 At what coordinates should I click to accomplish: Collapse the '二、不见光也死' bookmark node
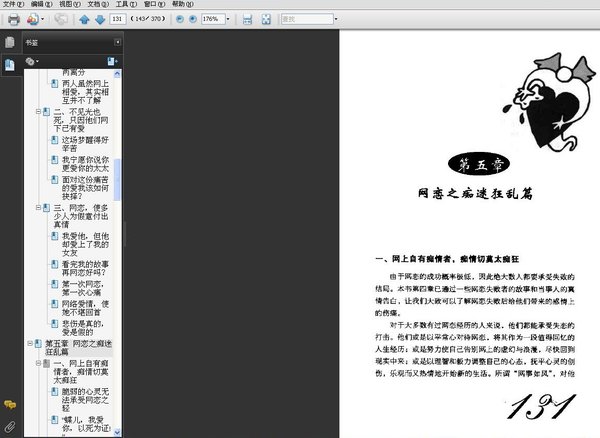pyautogui.click(x=38, y=112)
